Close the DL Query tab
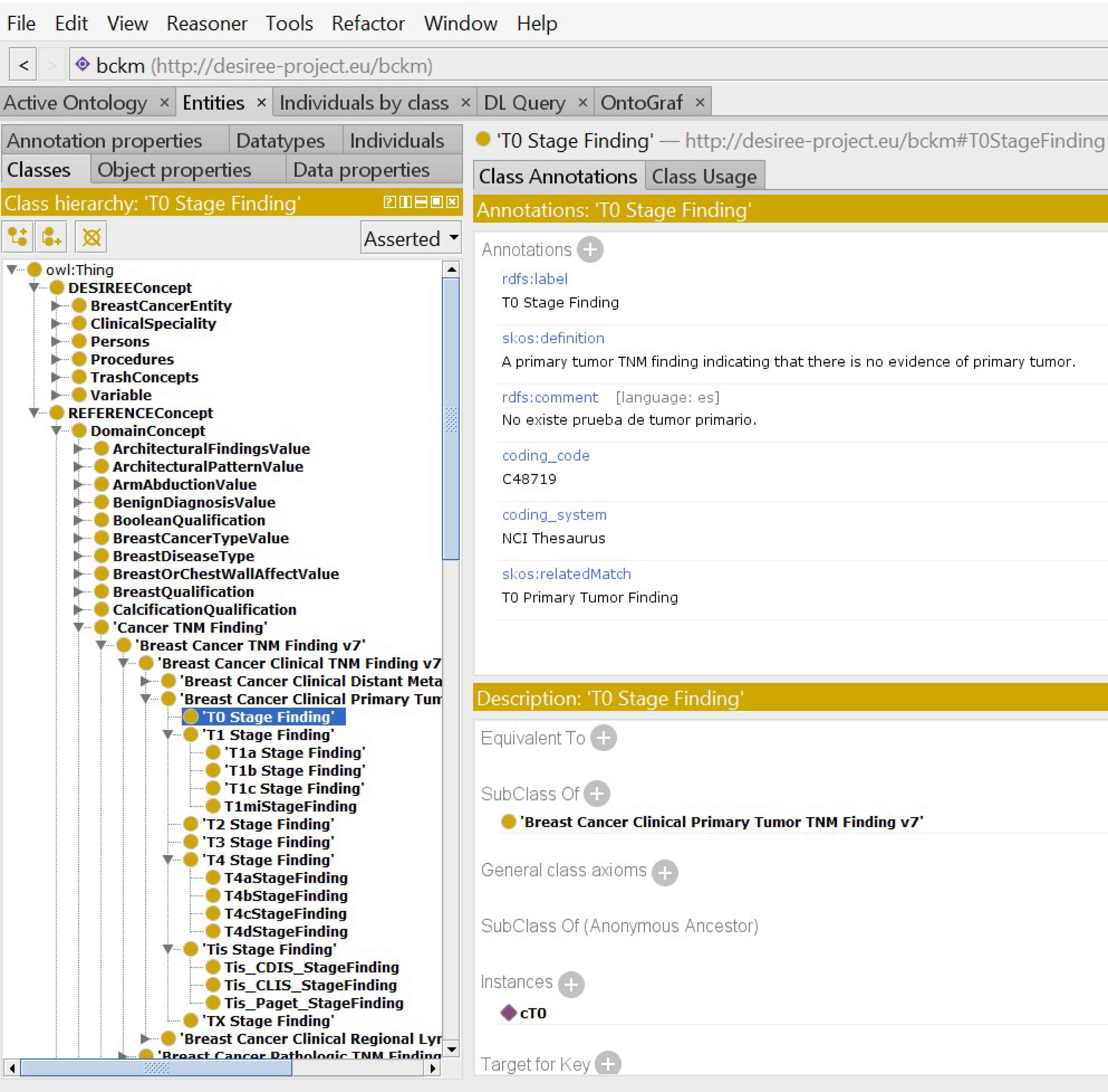The image size is (1108, 1092). 583,102
